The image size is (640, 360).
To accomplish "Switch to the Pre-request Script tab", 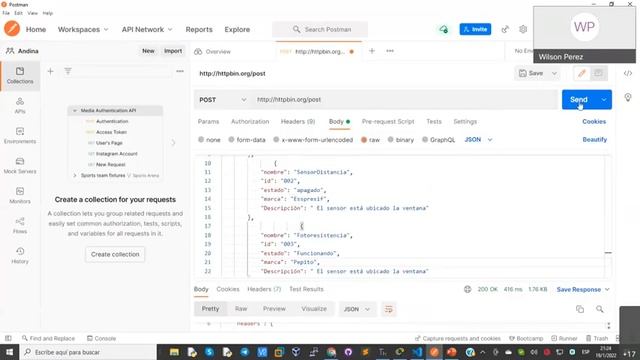I will (388, 122).
